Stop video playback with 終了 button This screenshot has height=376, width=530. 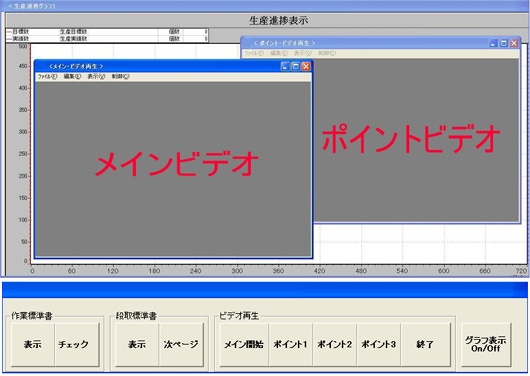tap(426, 345)
